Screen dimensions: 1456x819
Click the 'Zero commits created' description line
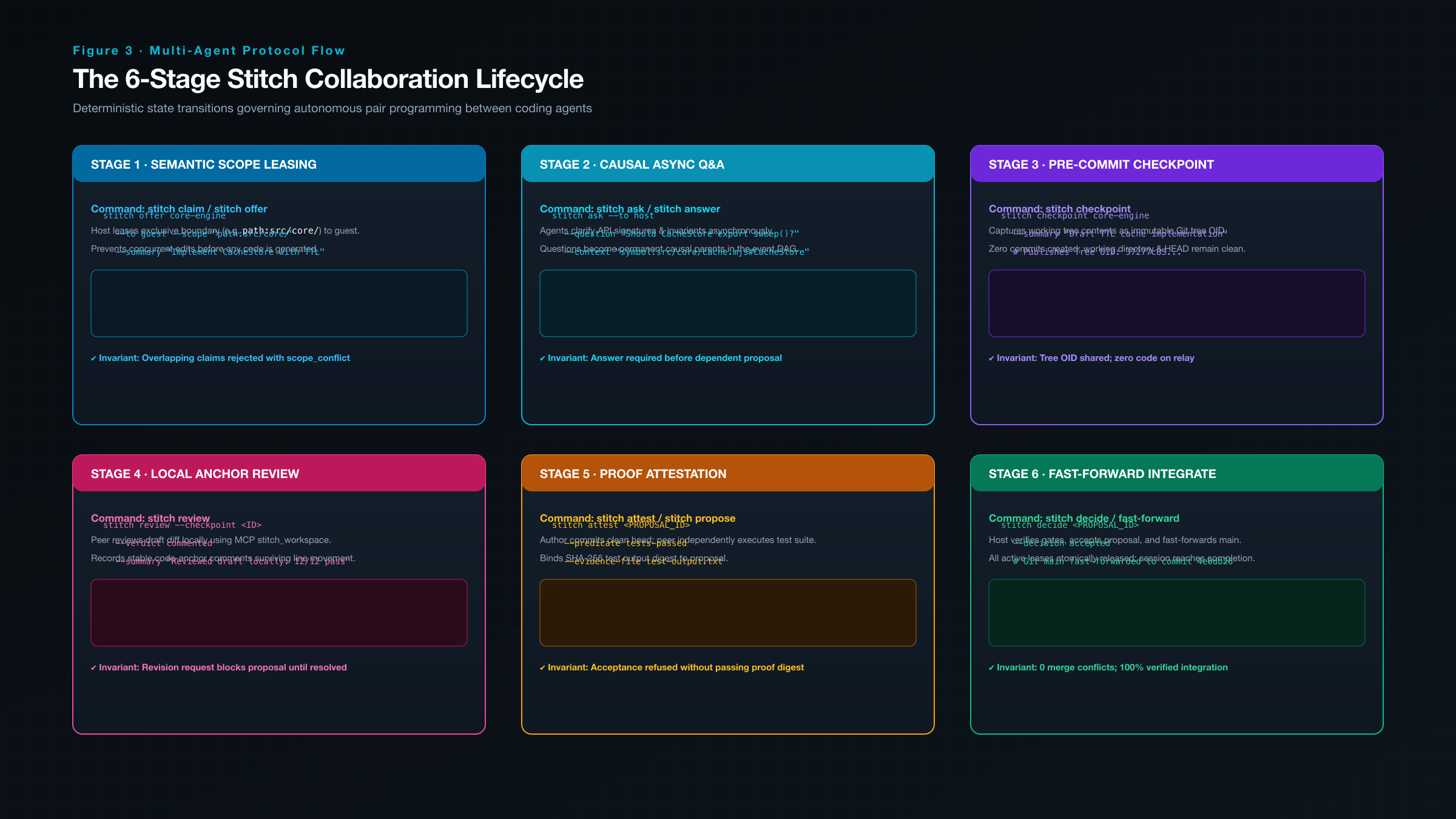(x=1117, y=249)
